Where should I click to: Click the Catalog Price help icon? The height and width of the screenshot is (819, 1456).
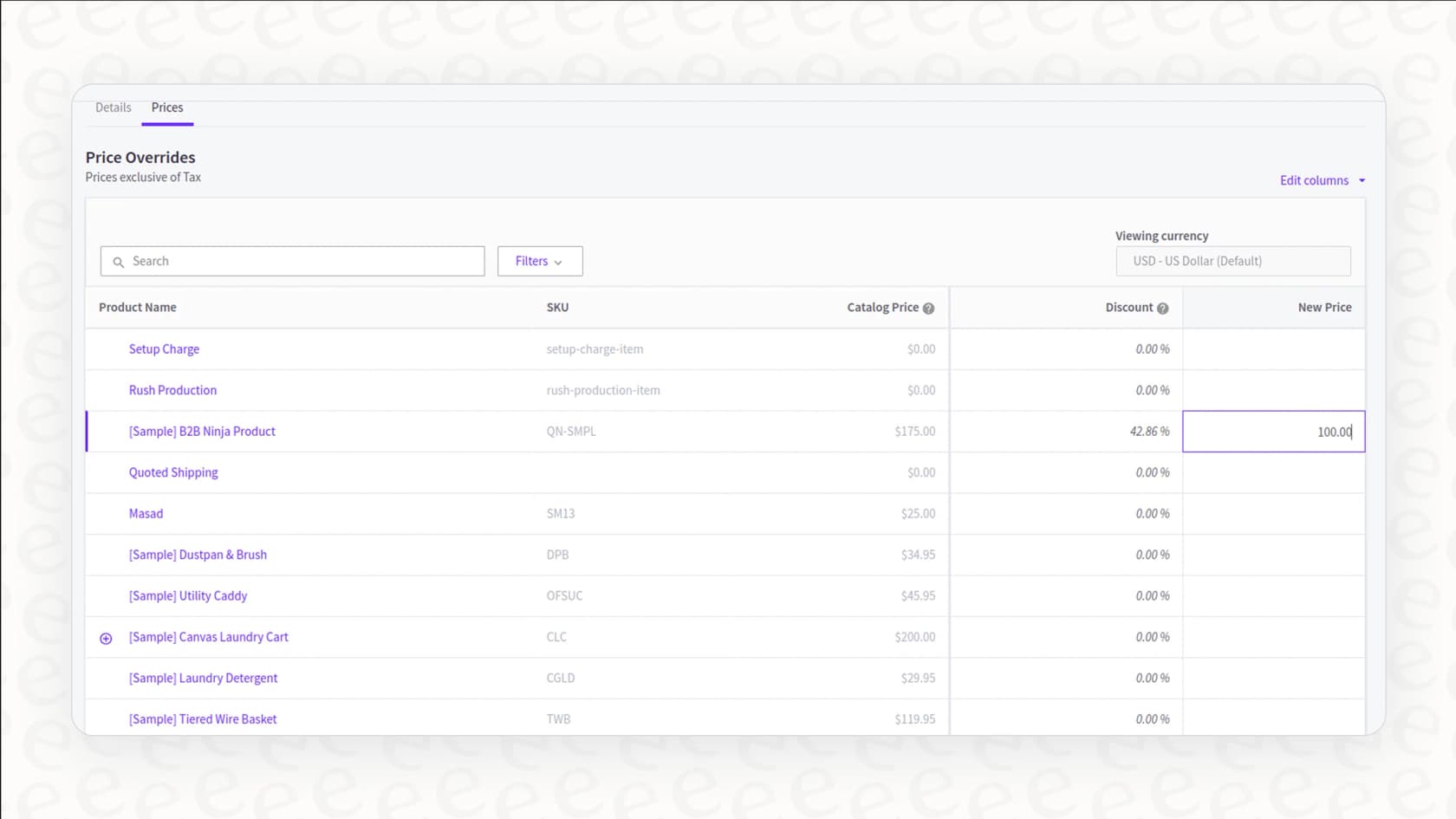click(x=928, y=309)
